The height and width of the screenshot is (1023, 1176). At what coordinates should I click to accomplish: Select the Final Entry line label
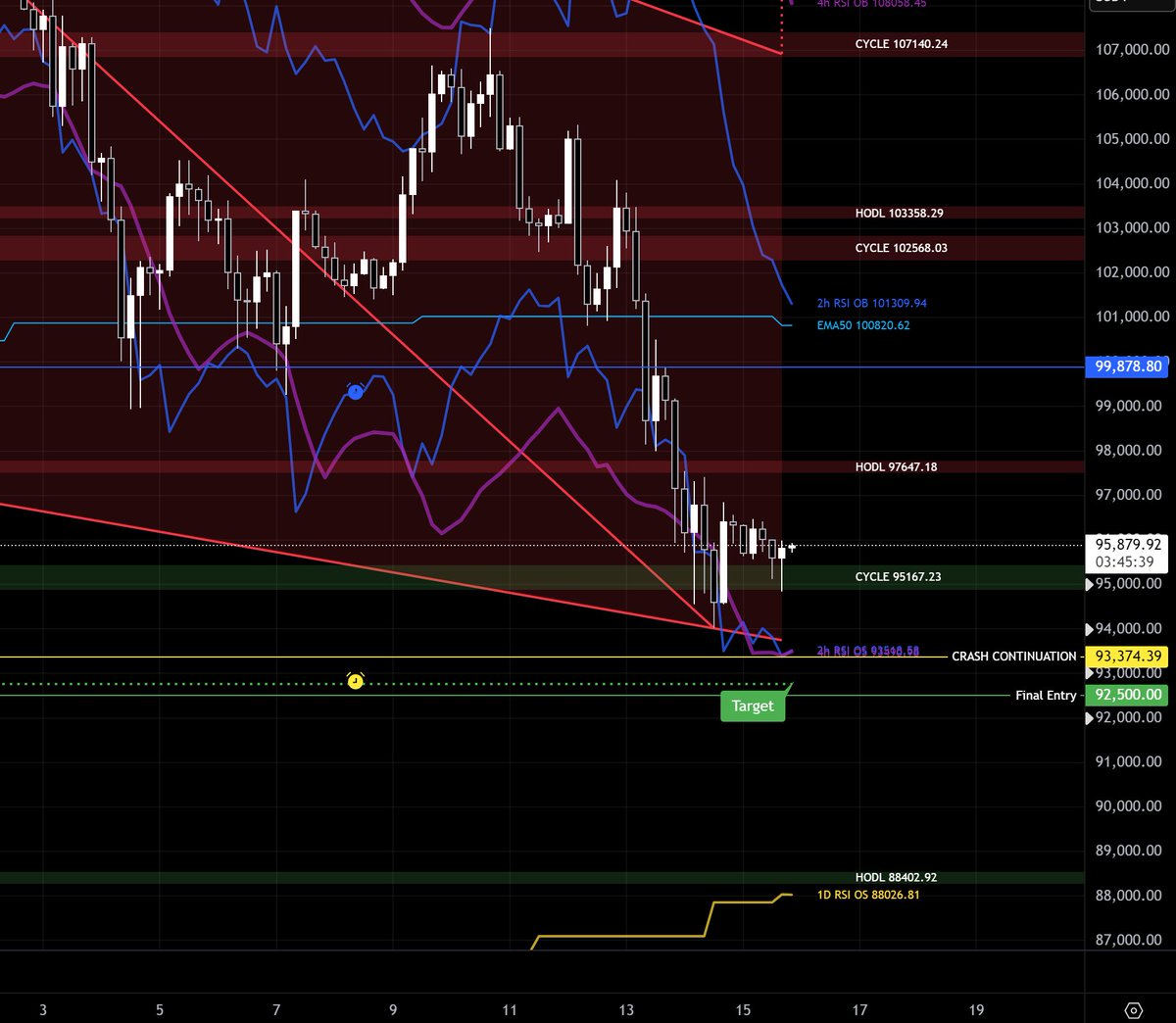point(1046,695)
